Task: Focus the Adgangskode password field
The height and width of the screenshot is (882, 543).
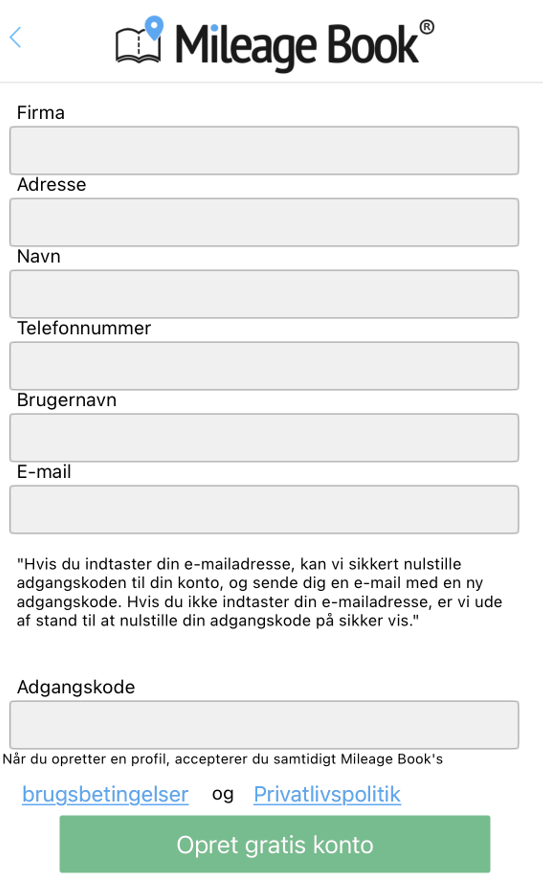Action: 264,725
